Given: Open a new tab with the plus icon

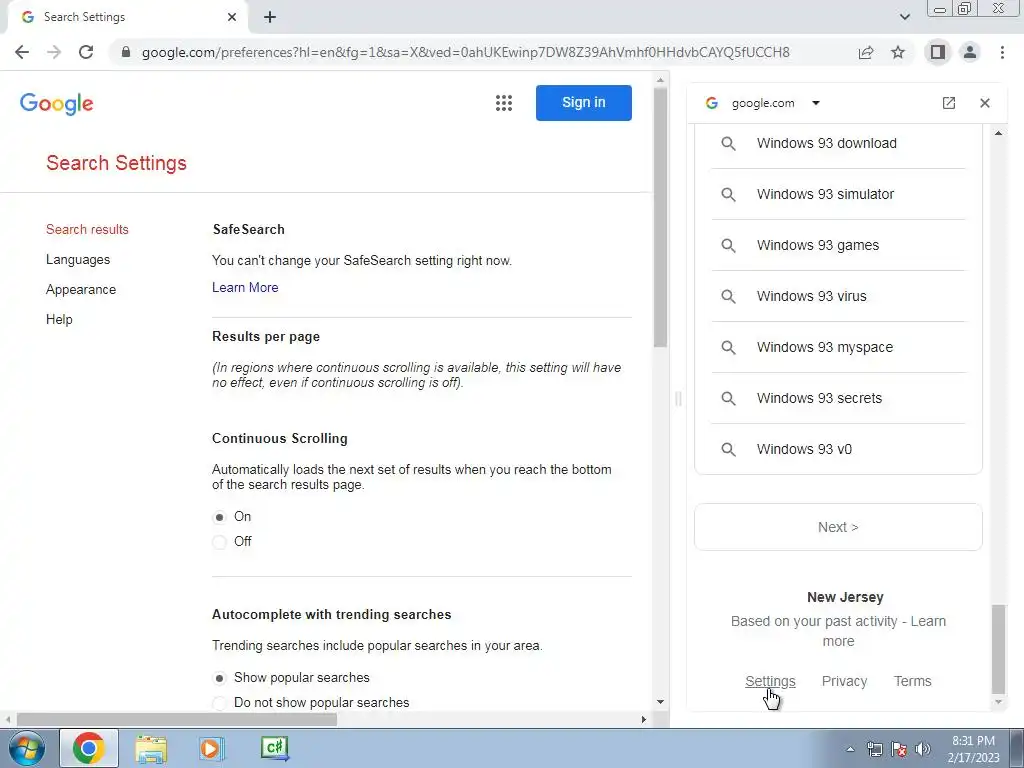Looking at the screenshot, I should pyautogui.click(x=270, y=18).
